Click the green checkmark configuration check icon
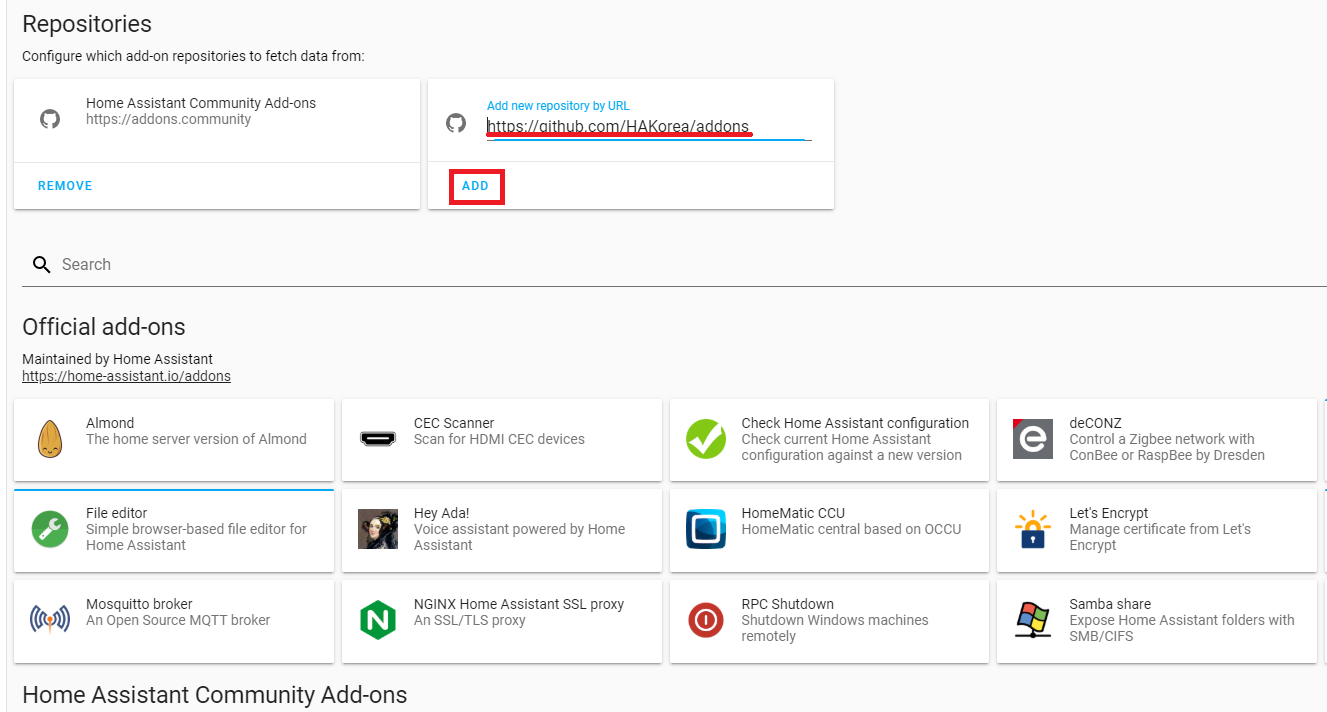The image size is (1327, 712). [x=705, y=439]
